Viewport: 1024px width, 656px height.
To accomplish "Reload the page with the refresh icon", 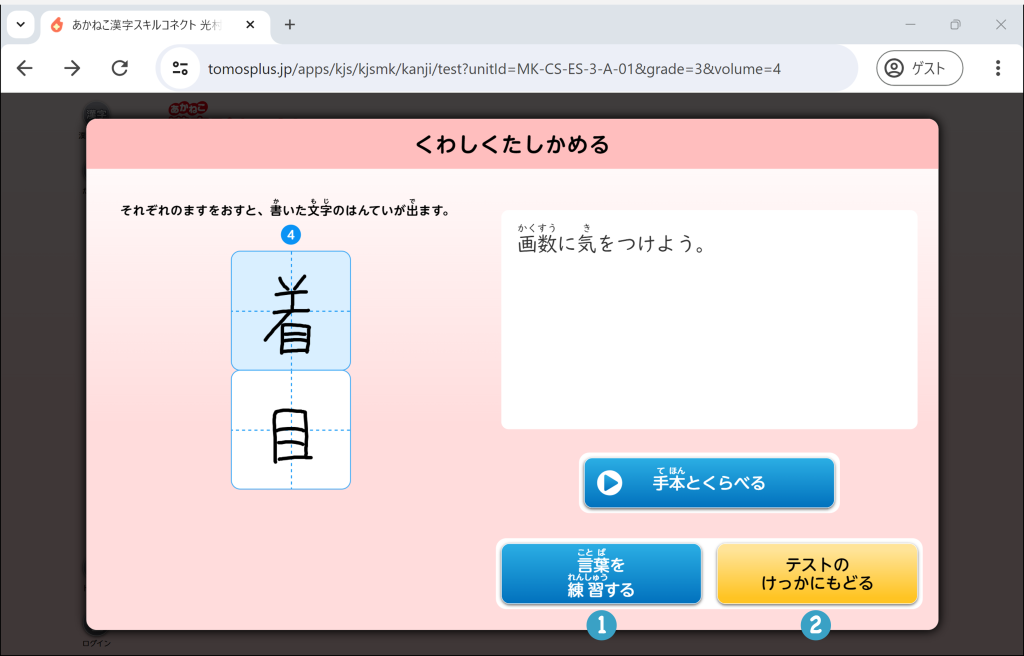I will pyautogui.click(x=120, y=68).
